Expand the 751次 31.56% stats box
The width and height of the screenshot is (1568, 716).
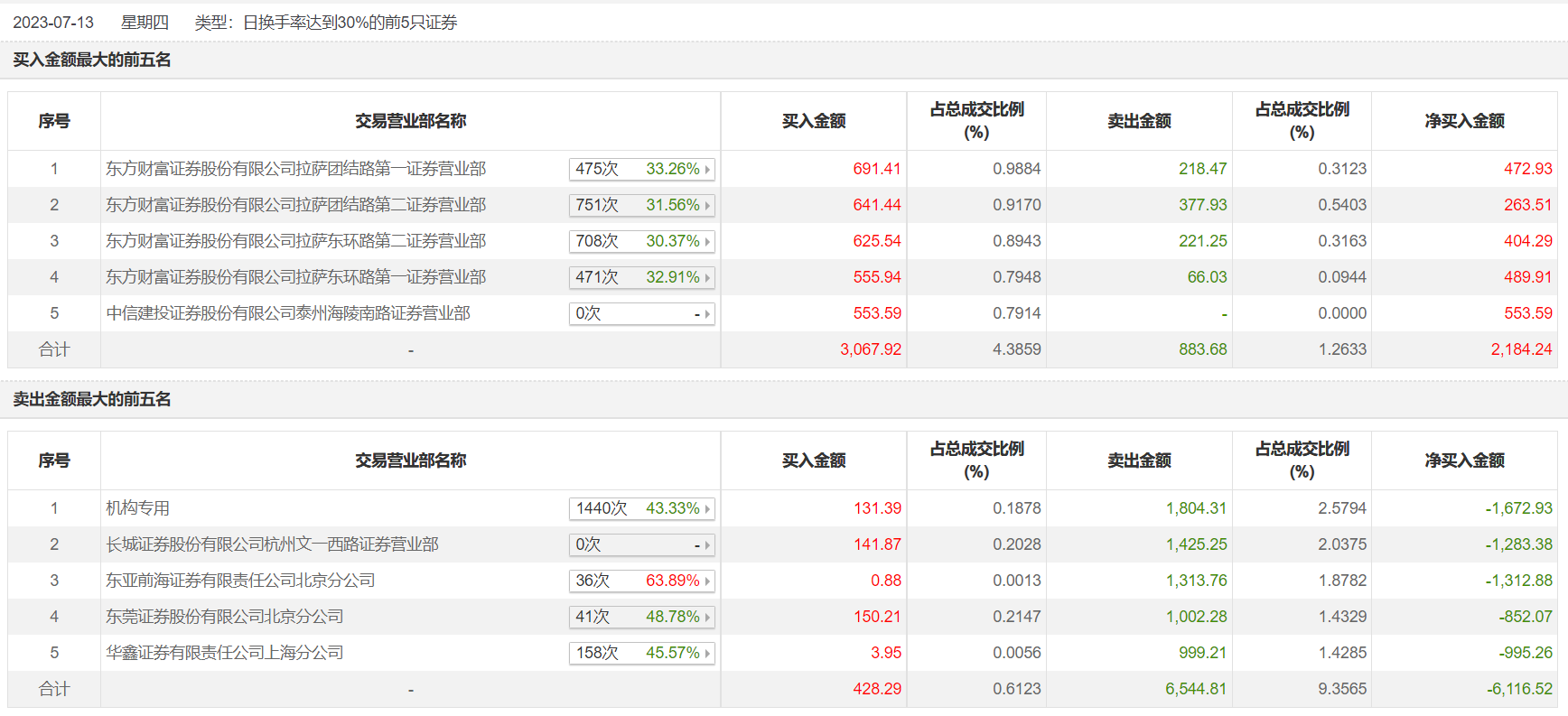pyautogui.click(x=641, y=205)
